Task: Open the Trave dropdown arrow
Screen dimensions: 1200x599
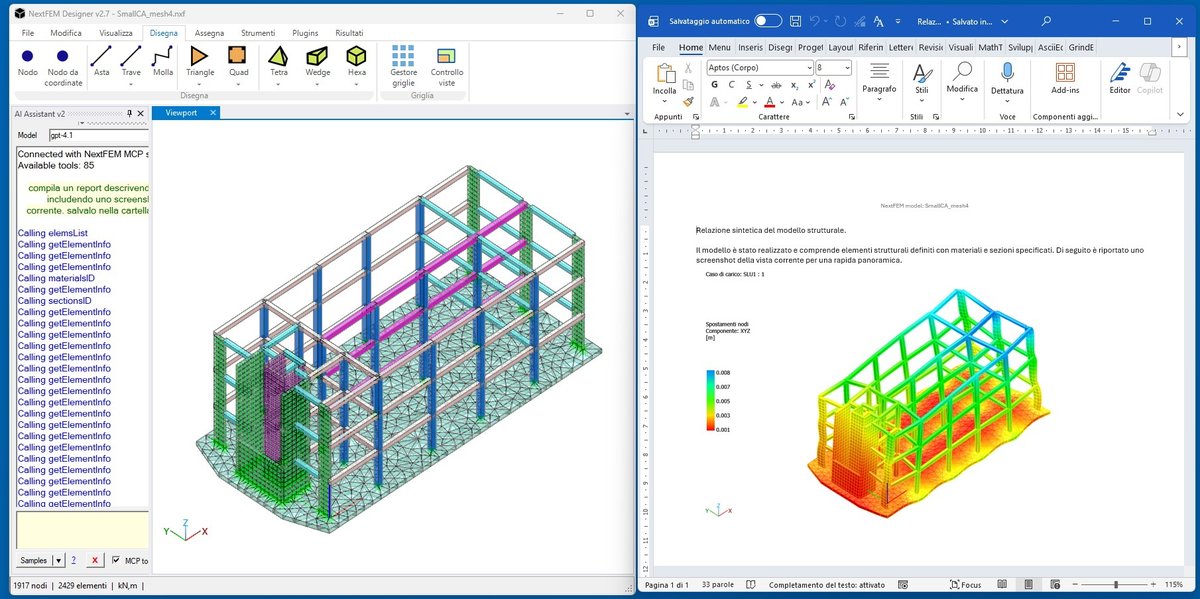Action: (x=131, y=84)
